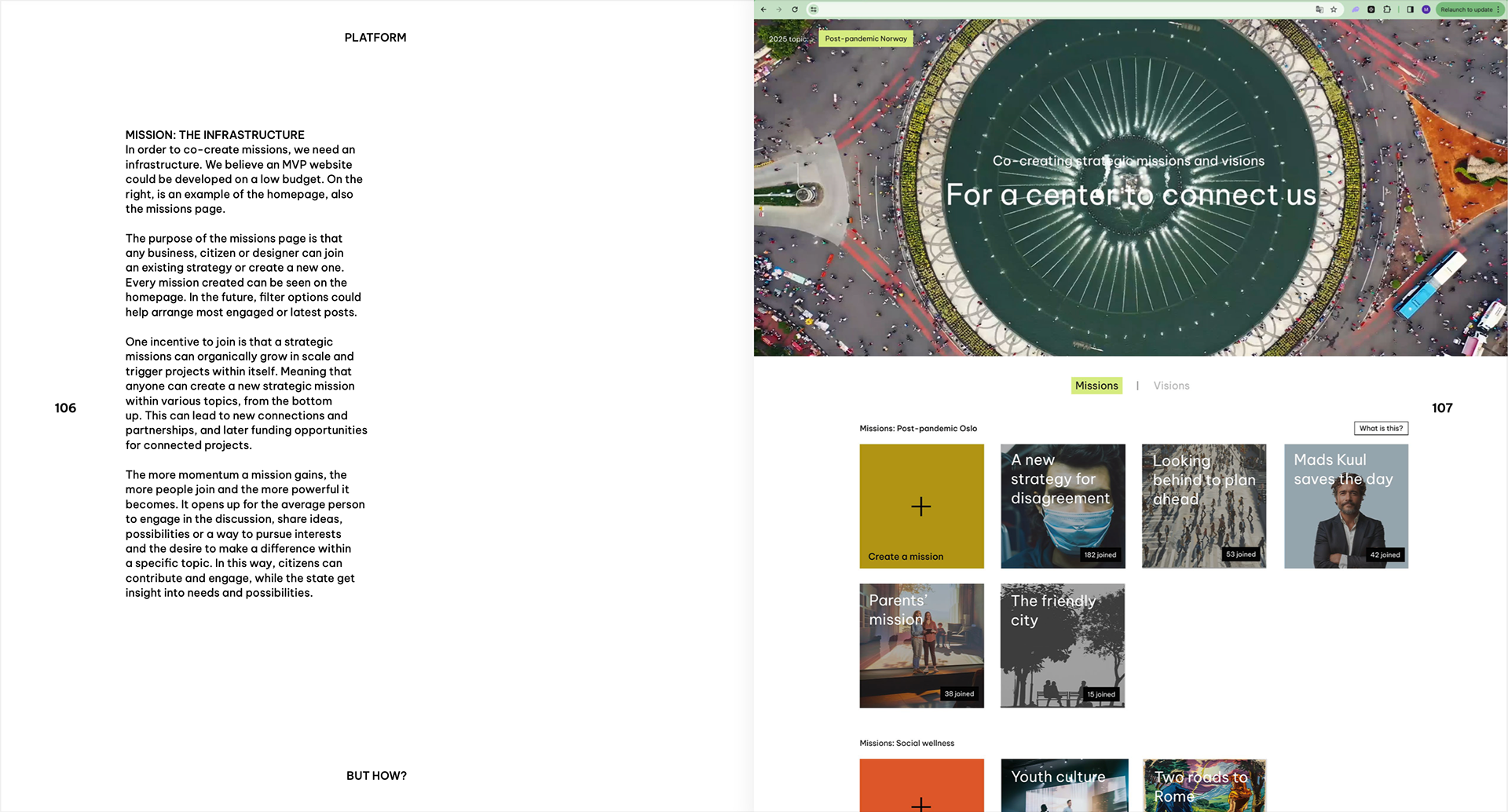Go back using the browser back arrow
This screenshot has width=1508, height=812.
[x=763, y=9]
